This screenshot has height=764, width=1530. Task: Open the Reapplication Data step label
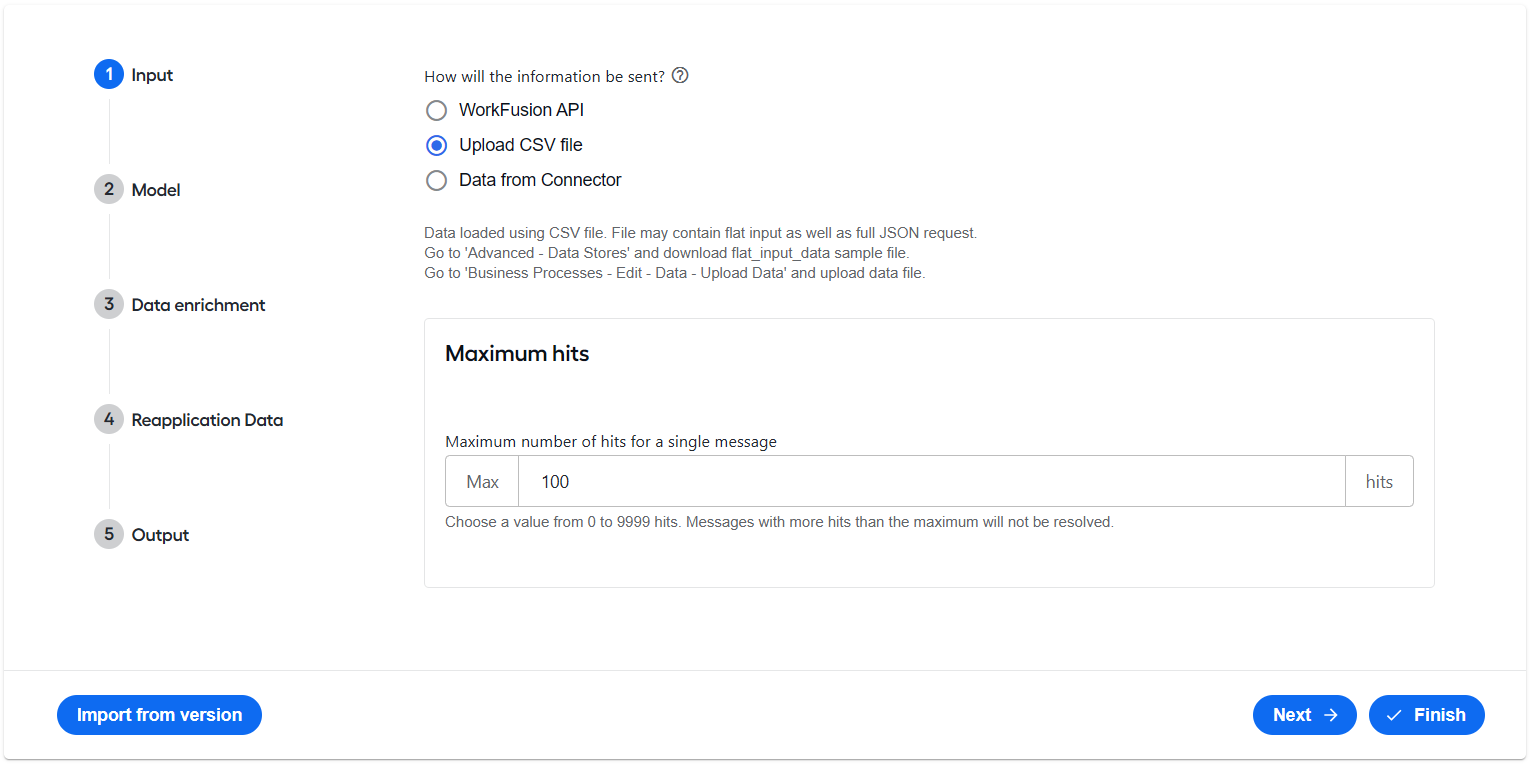point(207,420)
